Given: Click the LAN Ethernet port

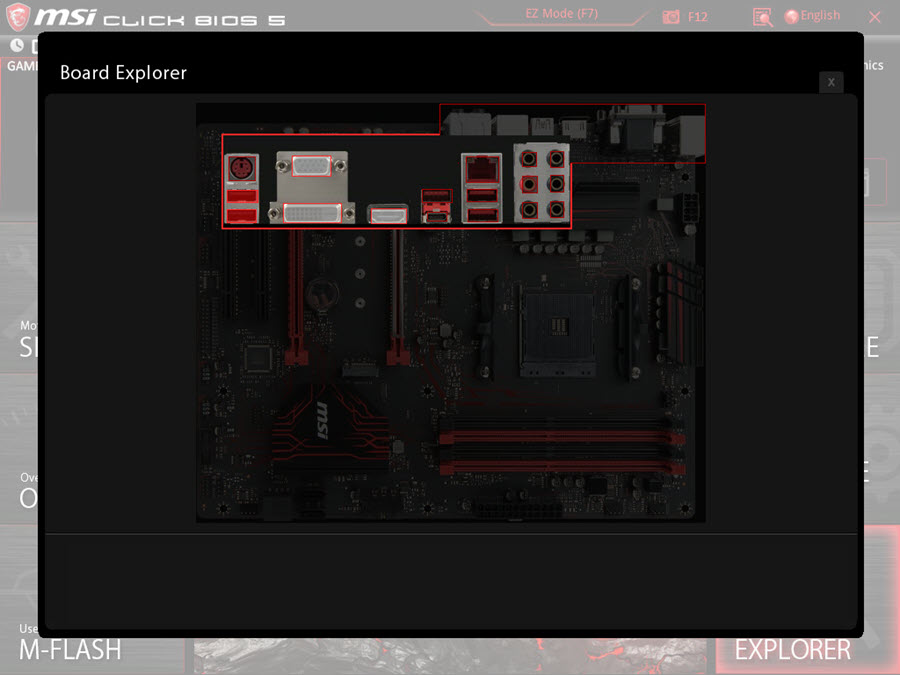Looking at the screenshot, I should (481, 167).
